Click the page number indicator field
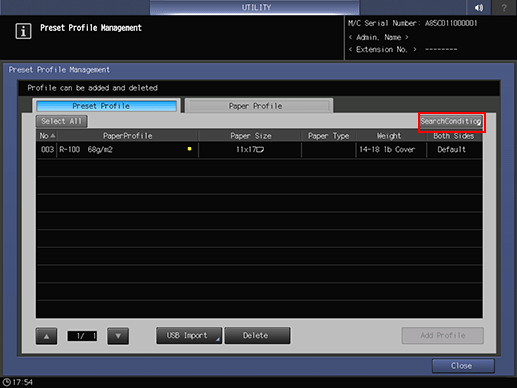This screenshot has width=517, height=388. 82,336
